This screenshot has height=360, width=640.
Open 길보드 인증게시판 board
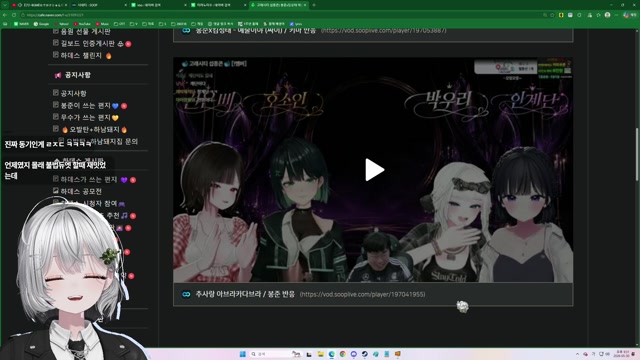[x=87, y=43]
